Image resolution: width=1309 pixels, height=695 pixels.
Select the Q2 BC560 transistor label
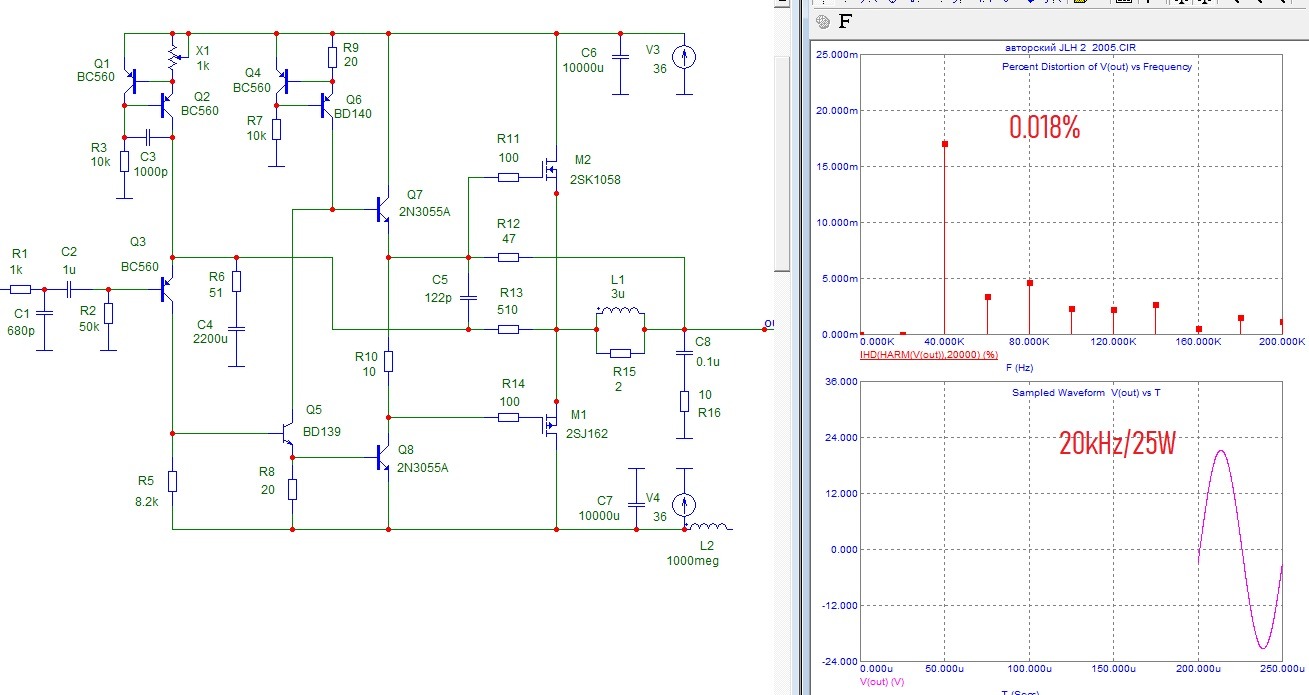pyautogui.click(x=200, y=104)
